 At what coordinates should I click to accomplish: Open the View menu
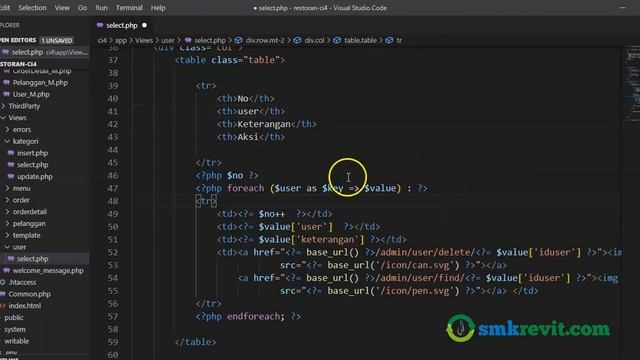tap(62, 8)
